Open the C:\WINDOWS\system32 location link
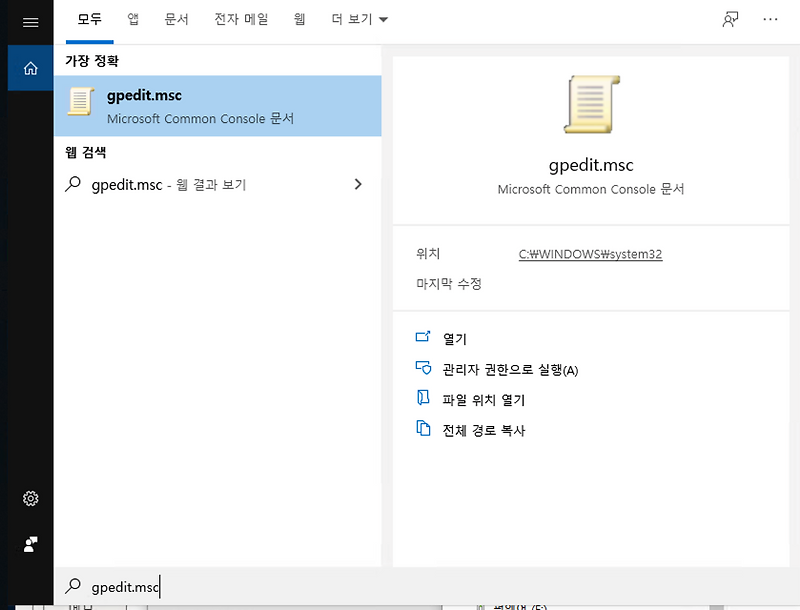Screen dimensions: 800x610 (x=590, y=254)
